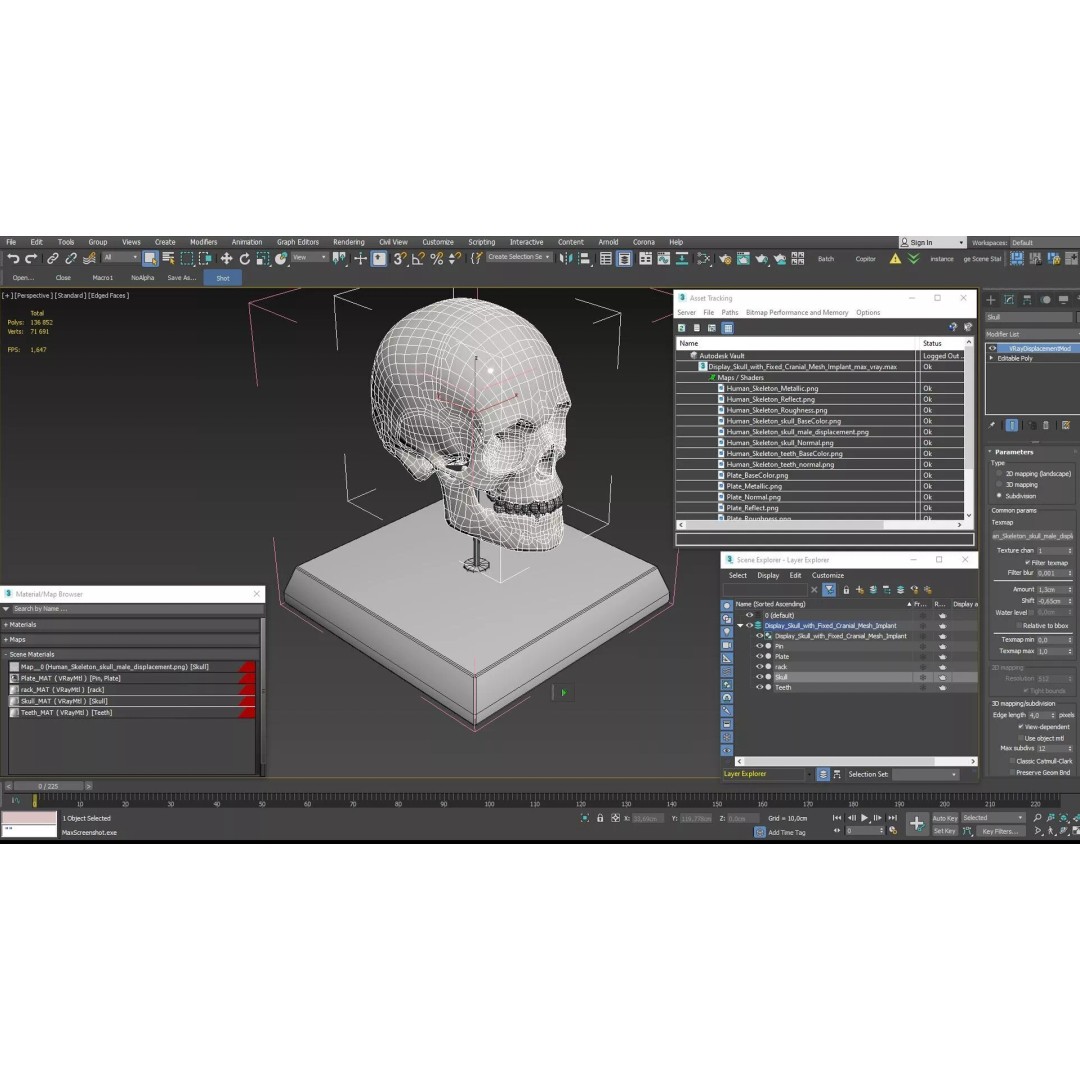Click the Shot button in the macro toolbar
This screenshot has width=1080, height=1080.
click(222, 278)
